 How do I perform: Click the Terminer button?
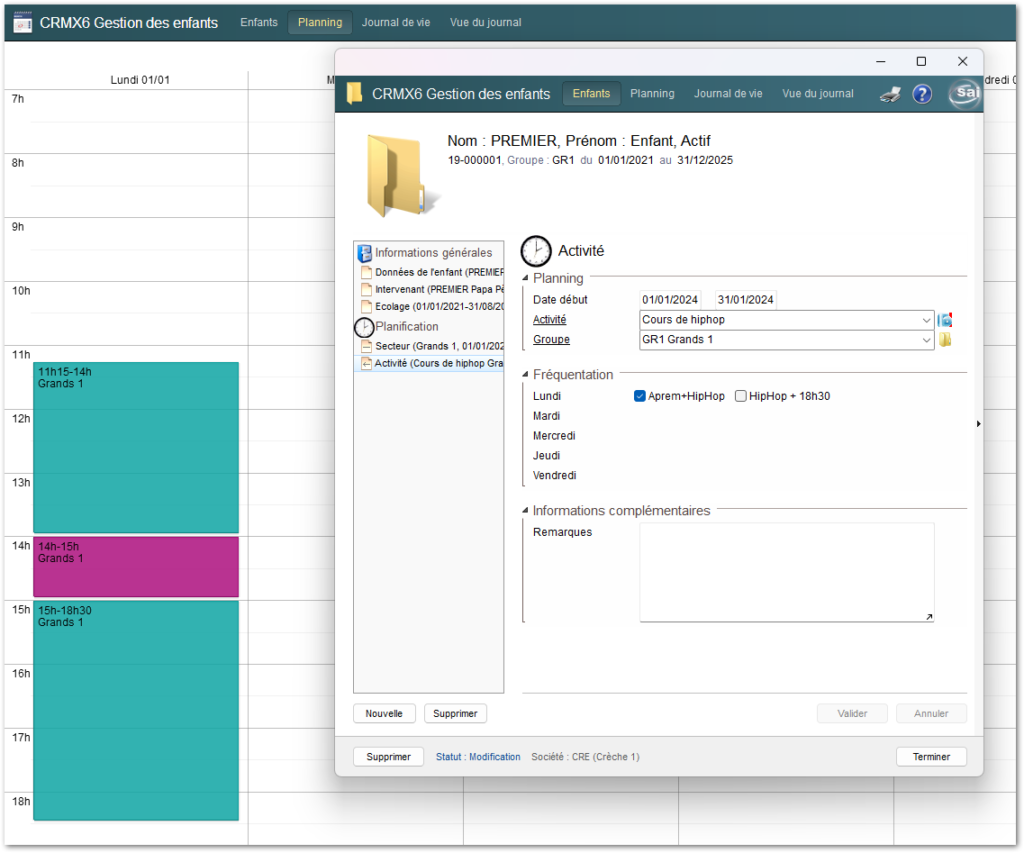[931, 756]
